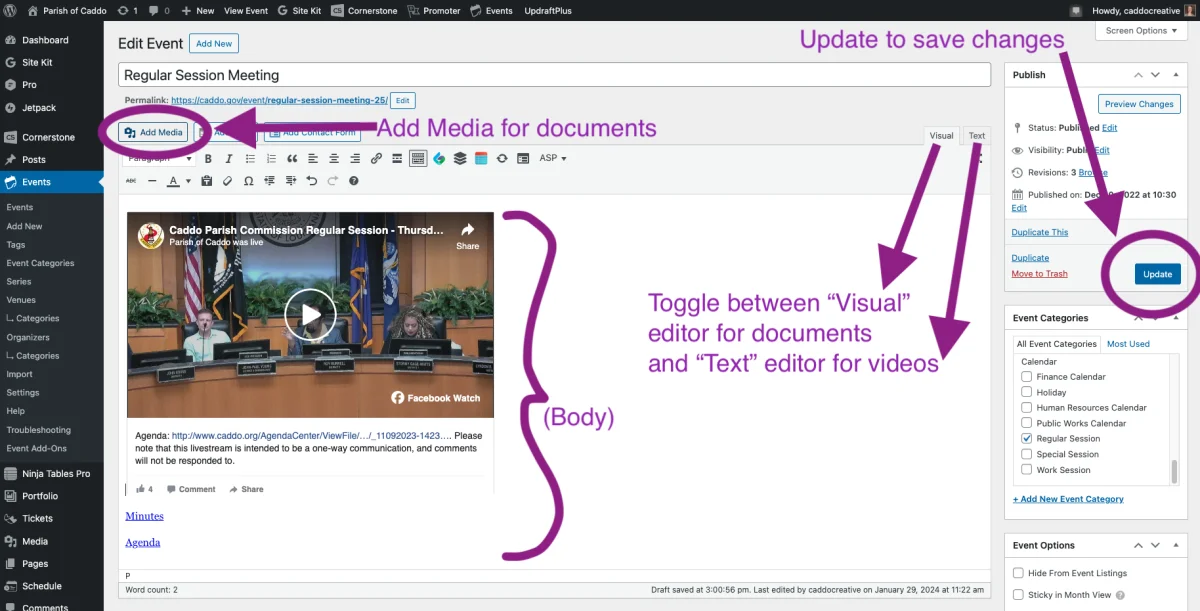Viewport: 1200px width, 611px height.
Task: Open the ASP shortcode dropdown
Action: pos(553,158)
